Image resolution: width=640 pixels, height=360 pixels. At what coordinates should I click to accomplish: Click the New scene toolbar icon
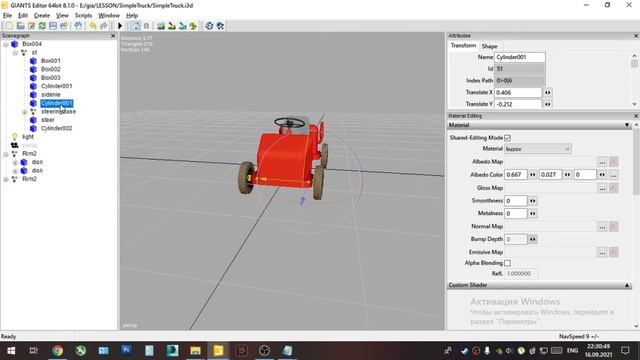tap(9, 26)
